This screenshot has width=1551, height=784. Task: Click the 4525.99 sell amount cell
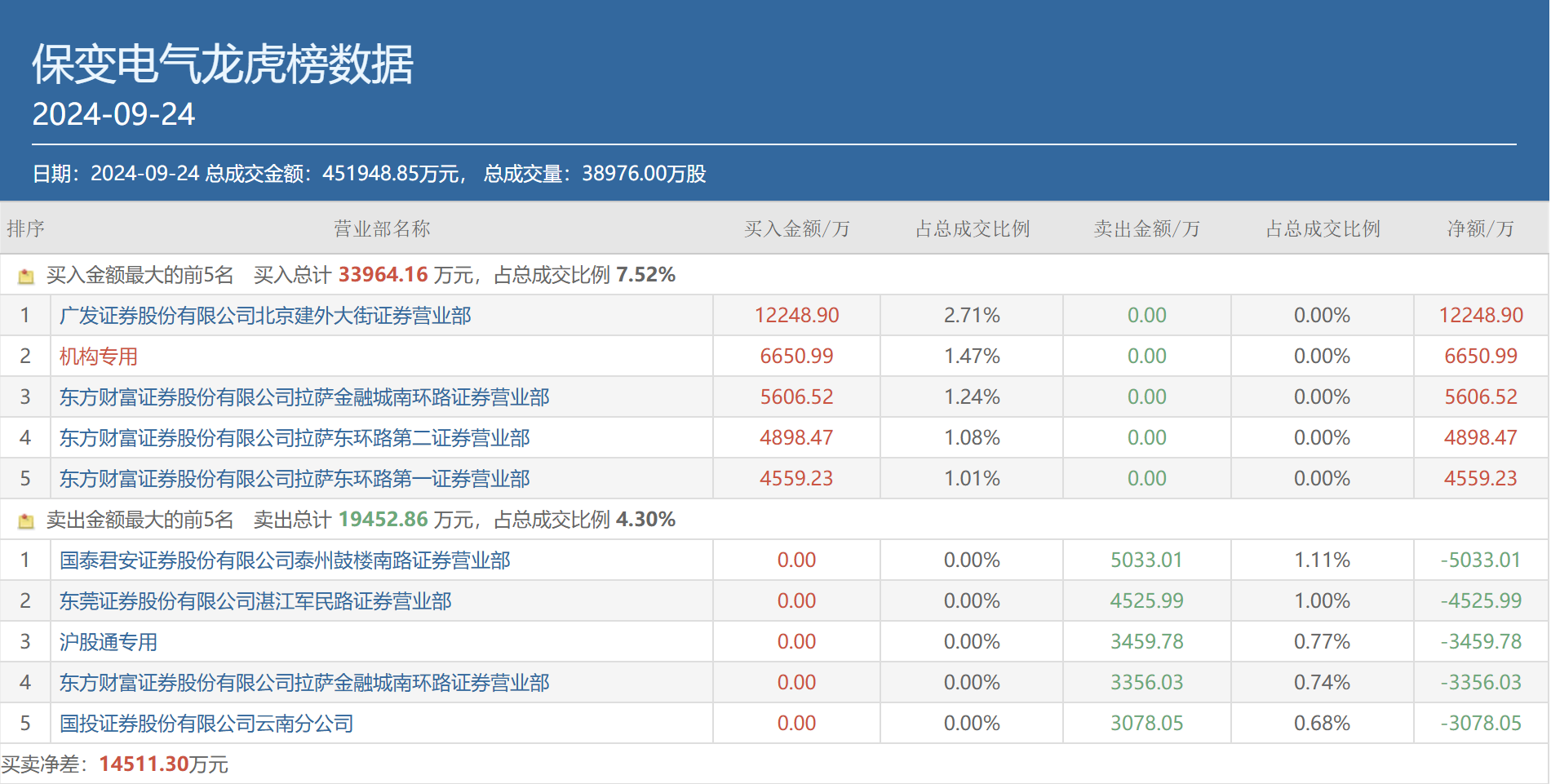(1146, 601)
